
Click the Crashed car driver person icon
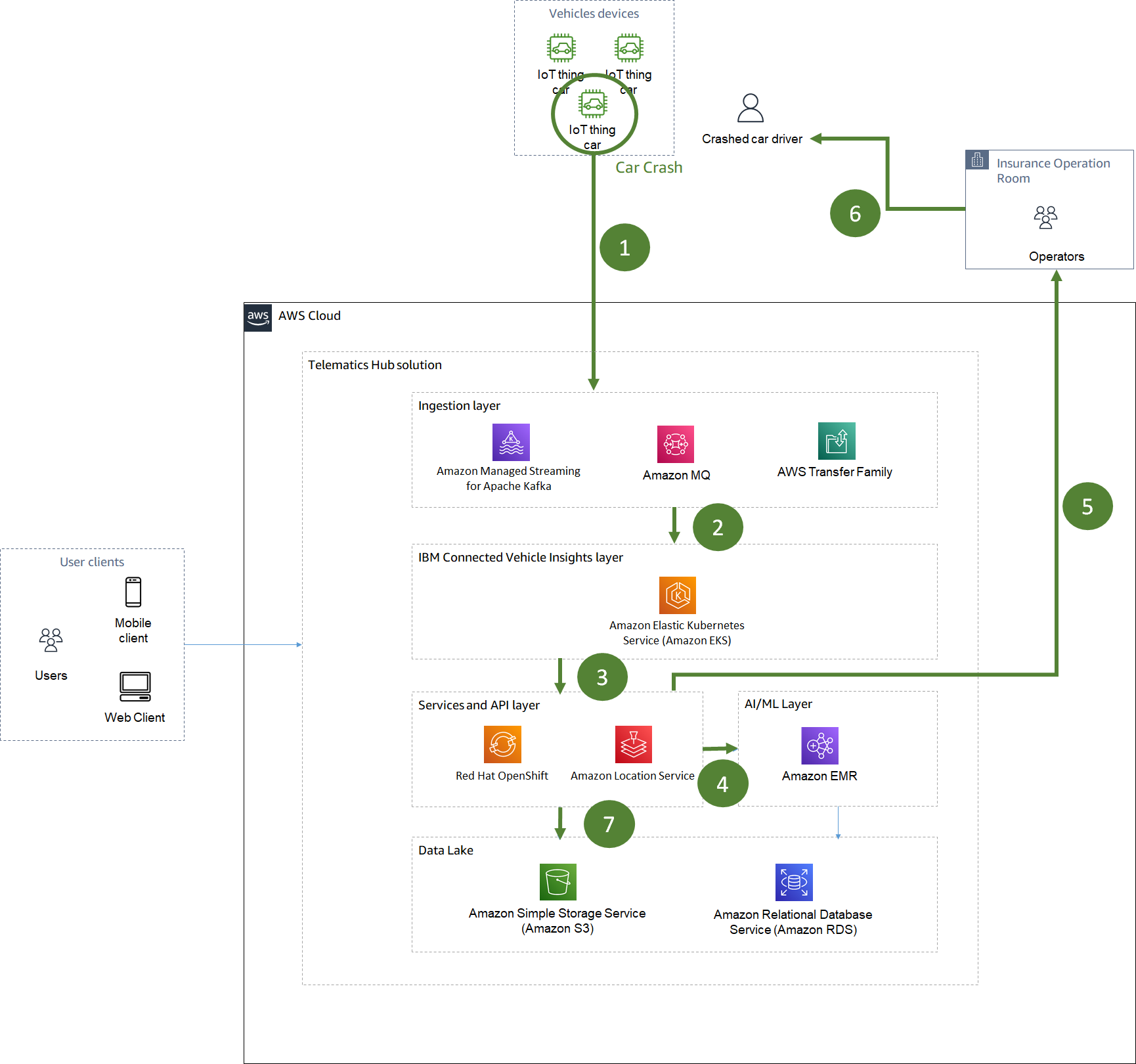[751, 108]
